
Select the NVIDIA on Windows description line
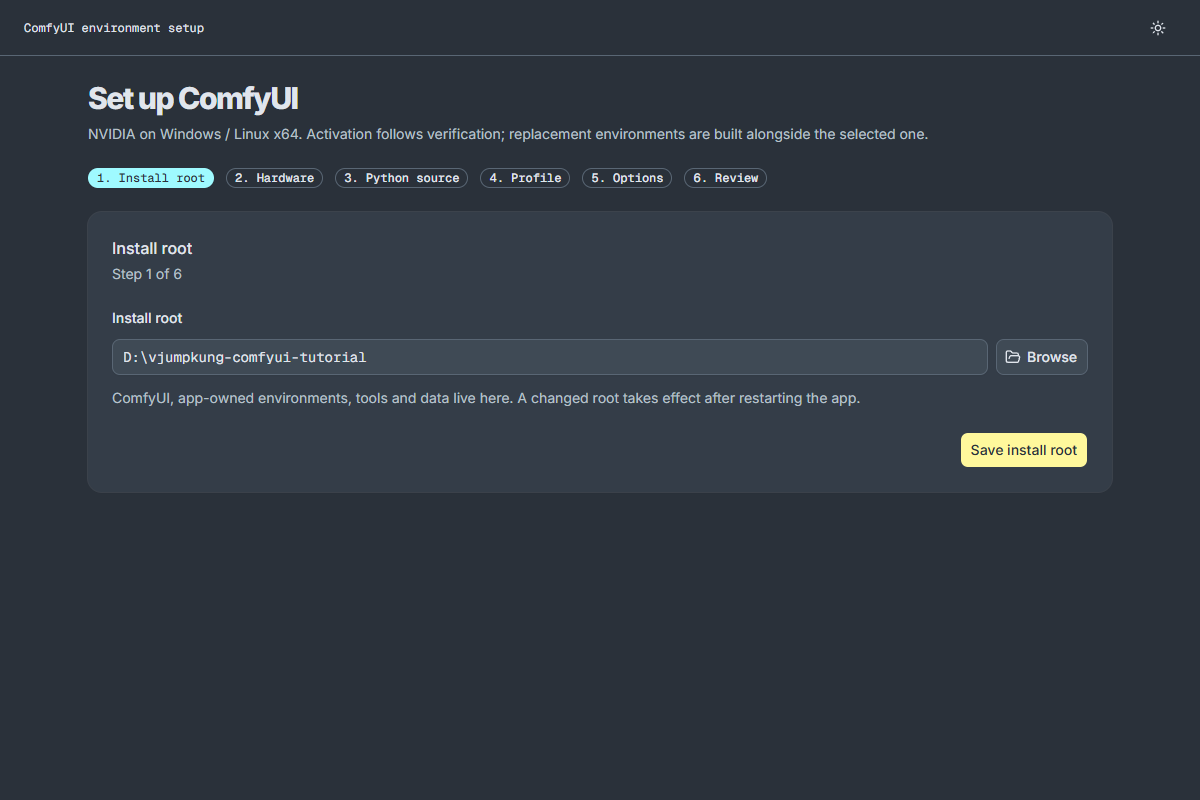(x=508, y=134)
